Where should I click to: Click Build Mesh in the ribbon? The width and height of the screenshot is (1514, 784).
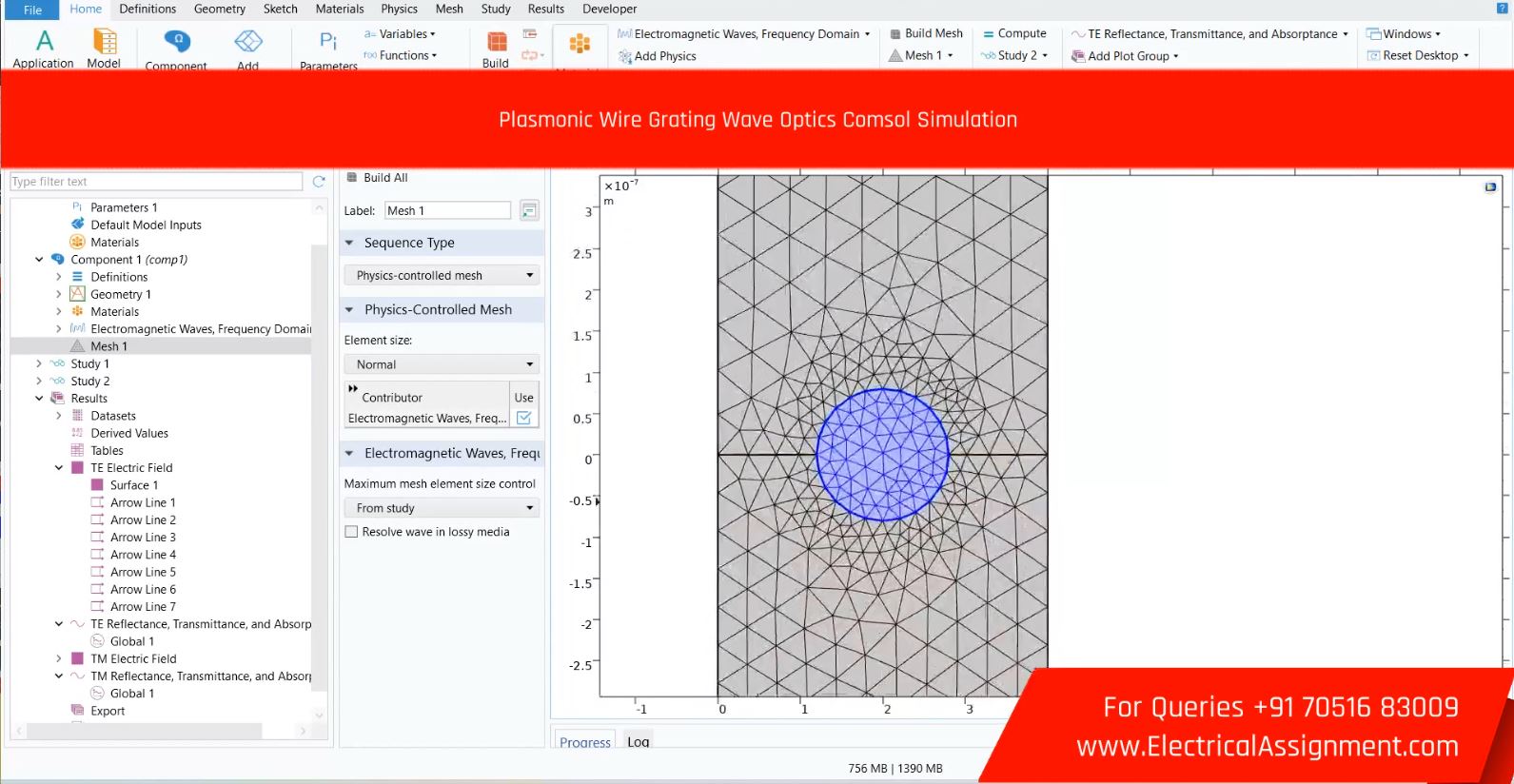pyautogui.click(x=926, y=33)
